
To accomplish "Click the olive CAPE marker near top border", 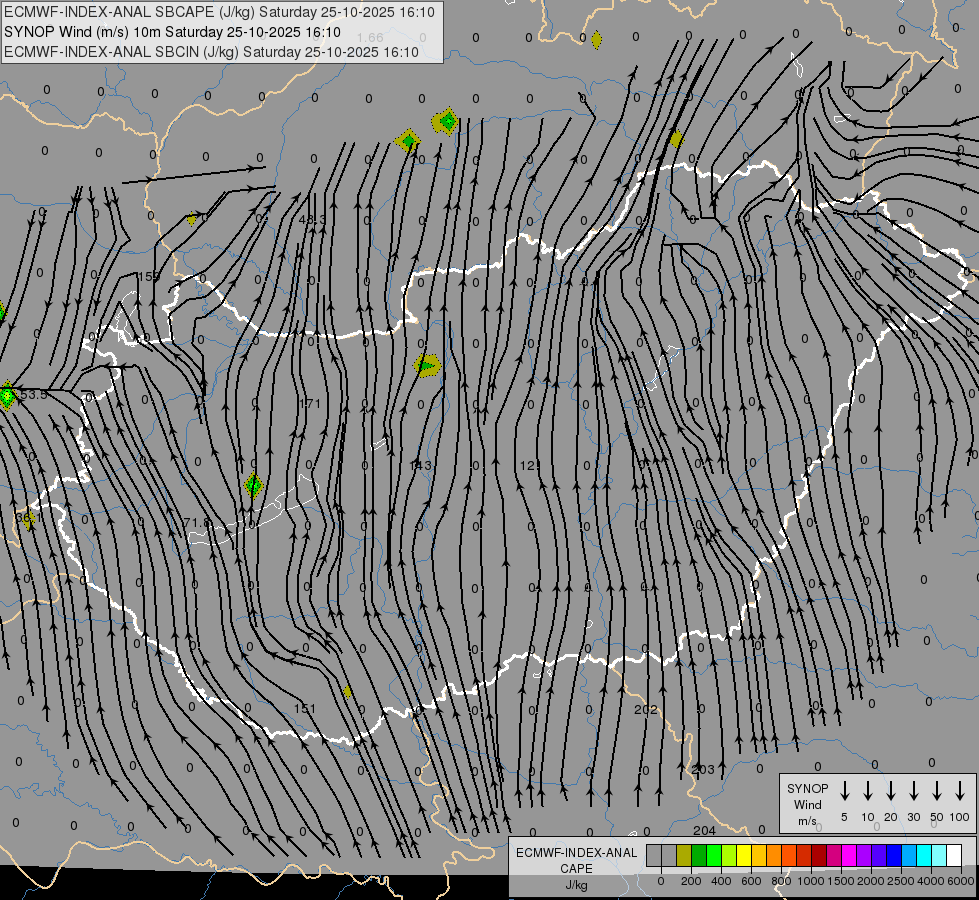I will pyautogui.click(x=596, y=40).
